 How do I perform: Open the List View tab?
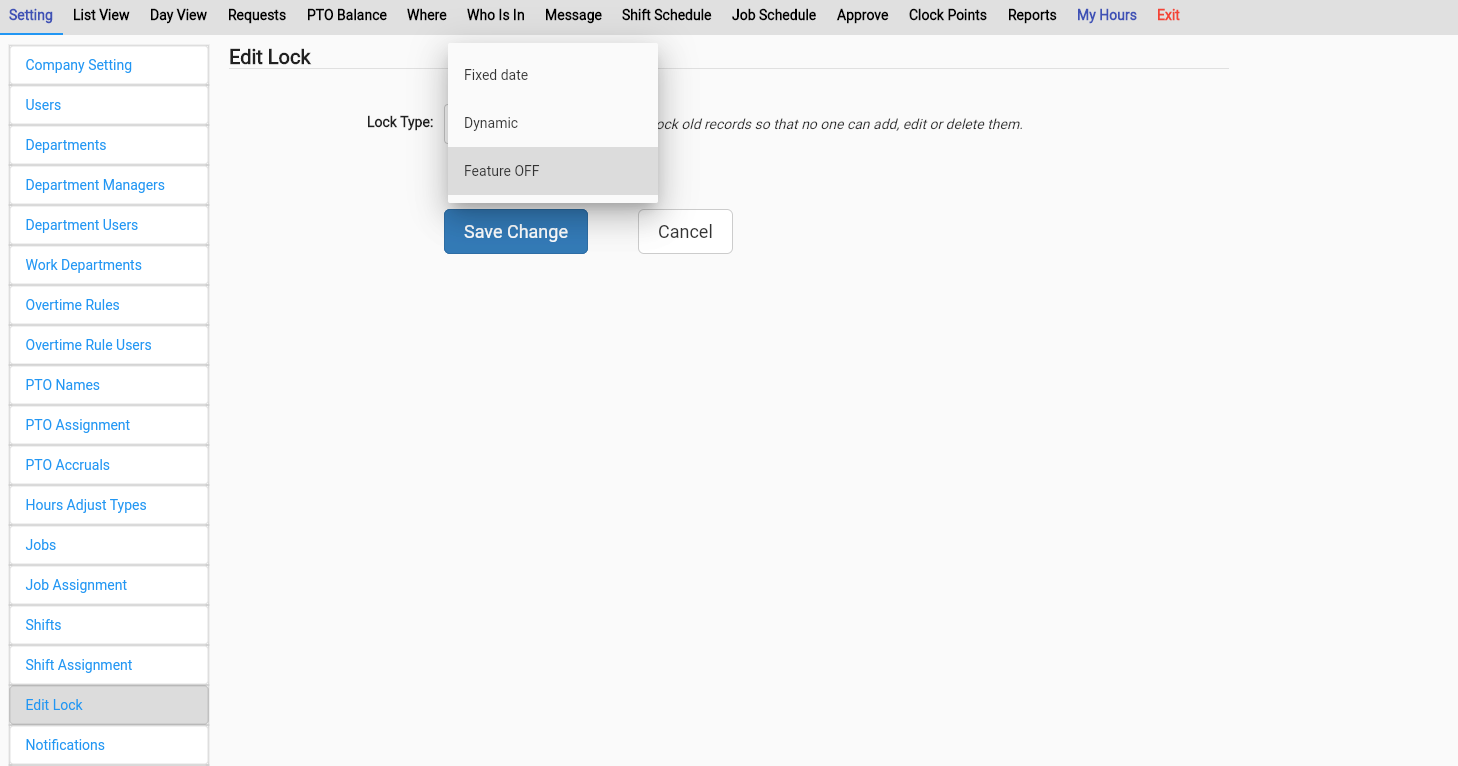tap(101, 15)
